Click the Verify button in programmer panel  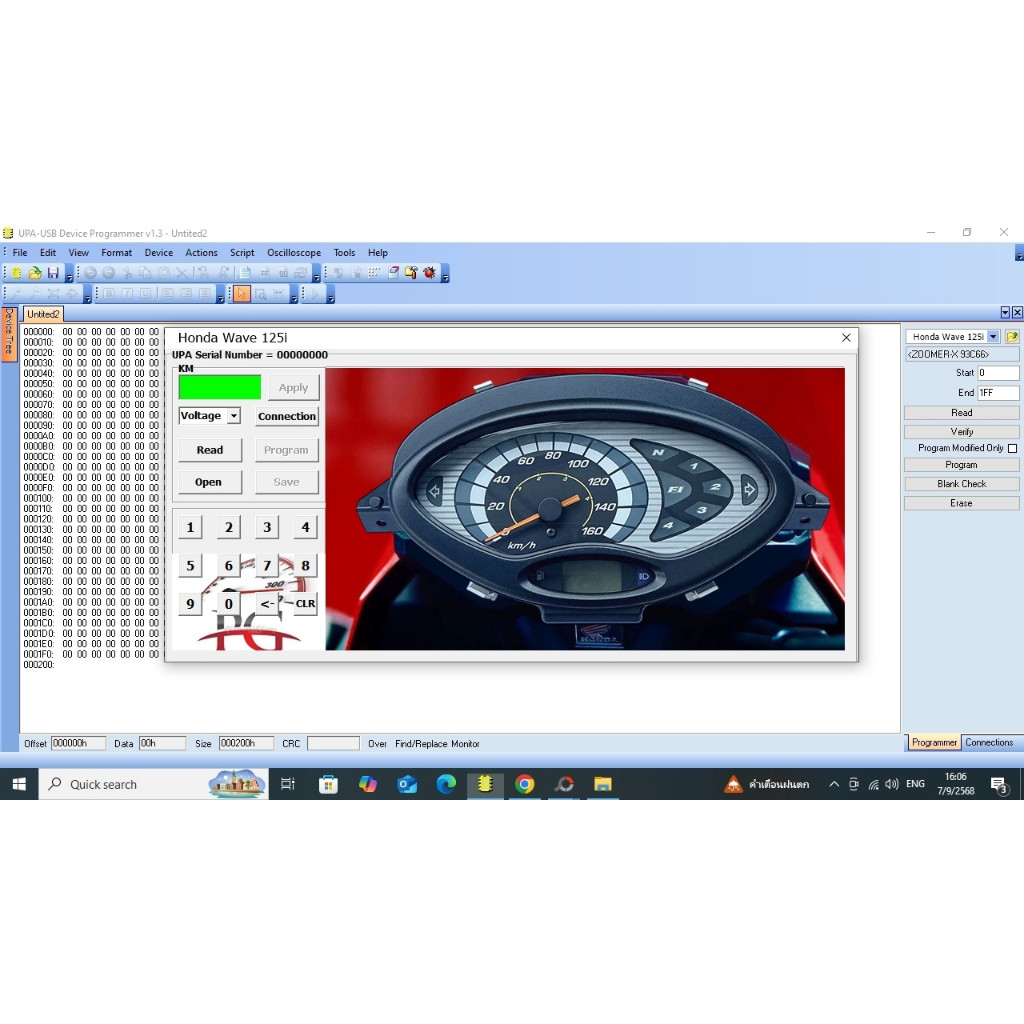click(x=961, y=432)
